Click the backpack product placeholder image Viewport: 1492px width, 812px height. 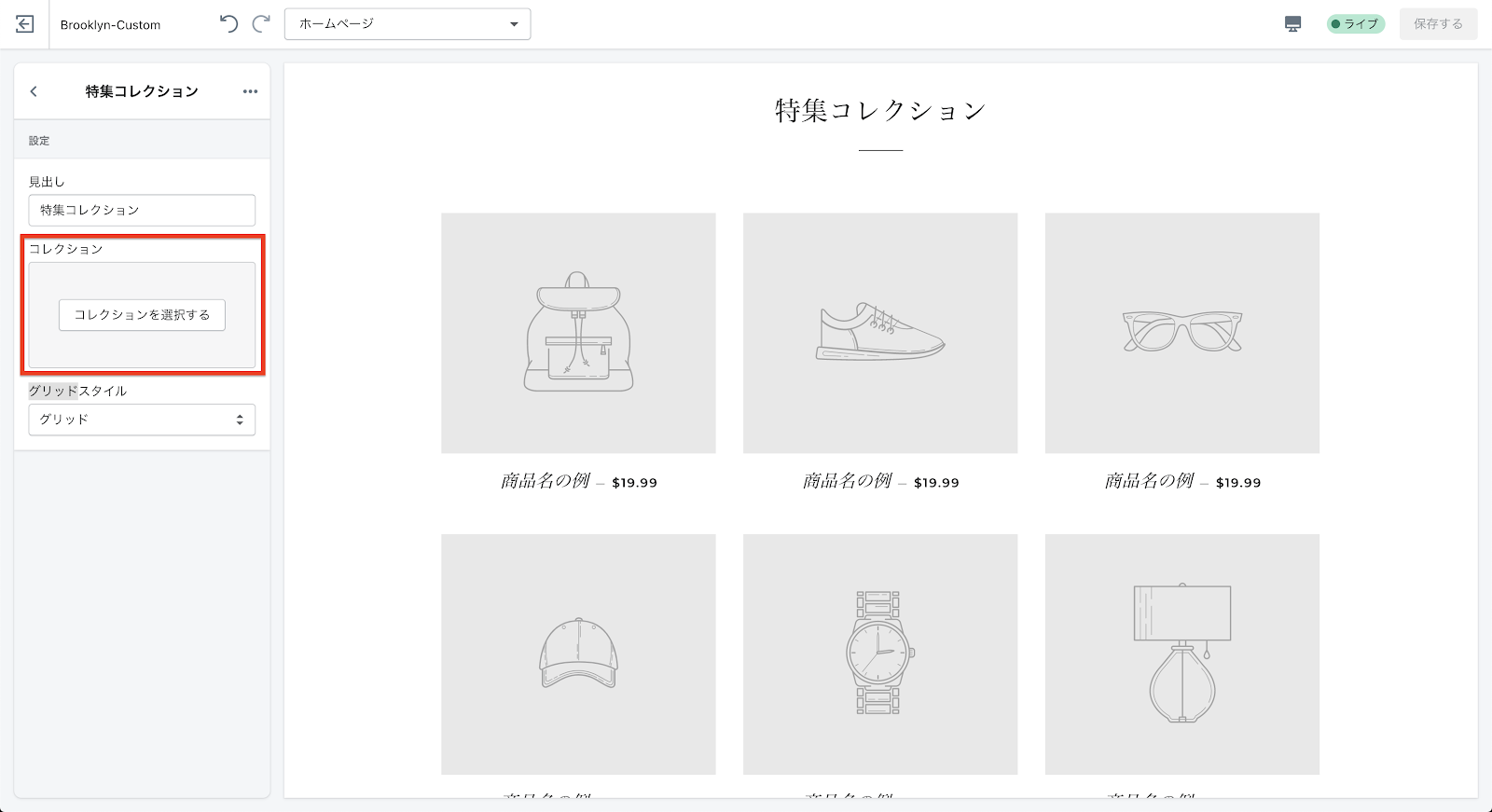click(x=578, y=333)
